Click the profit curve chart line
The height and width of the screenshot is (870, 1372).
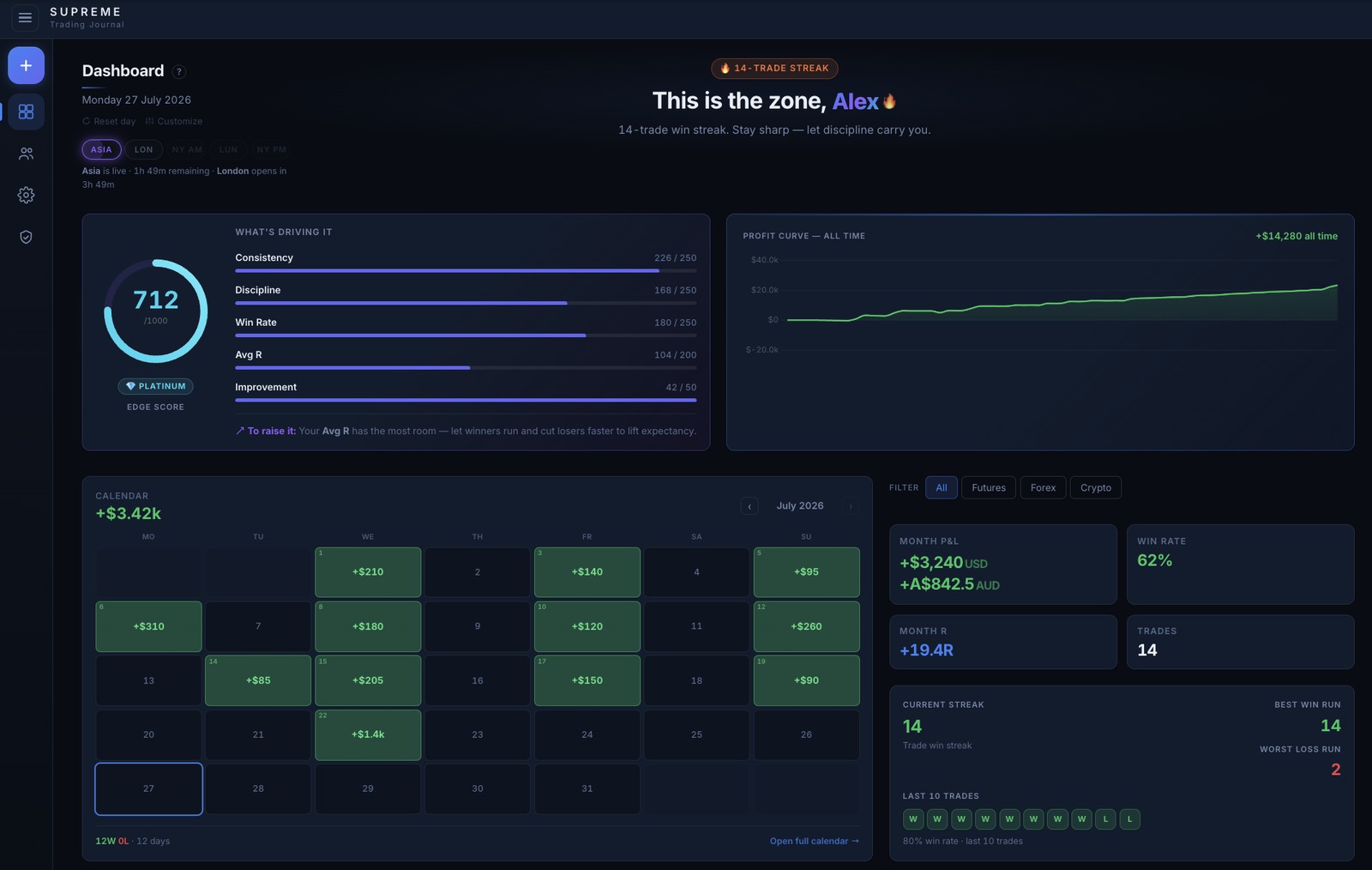1062,303
